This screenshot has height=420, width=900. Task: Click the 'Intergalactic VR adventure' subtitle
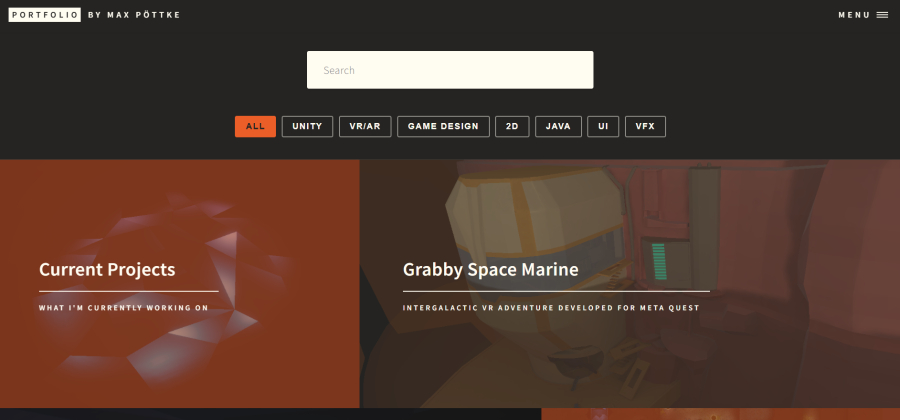551,308
